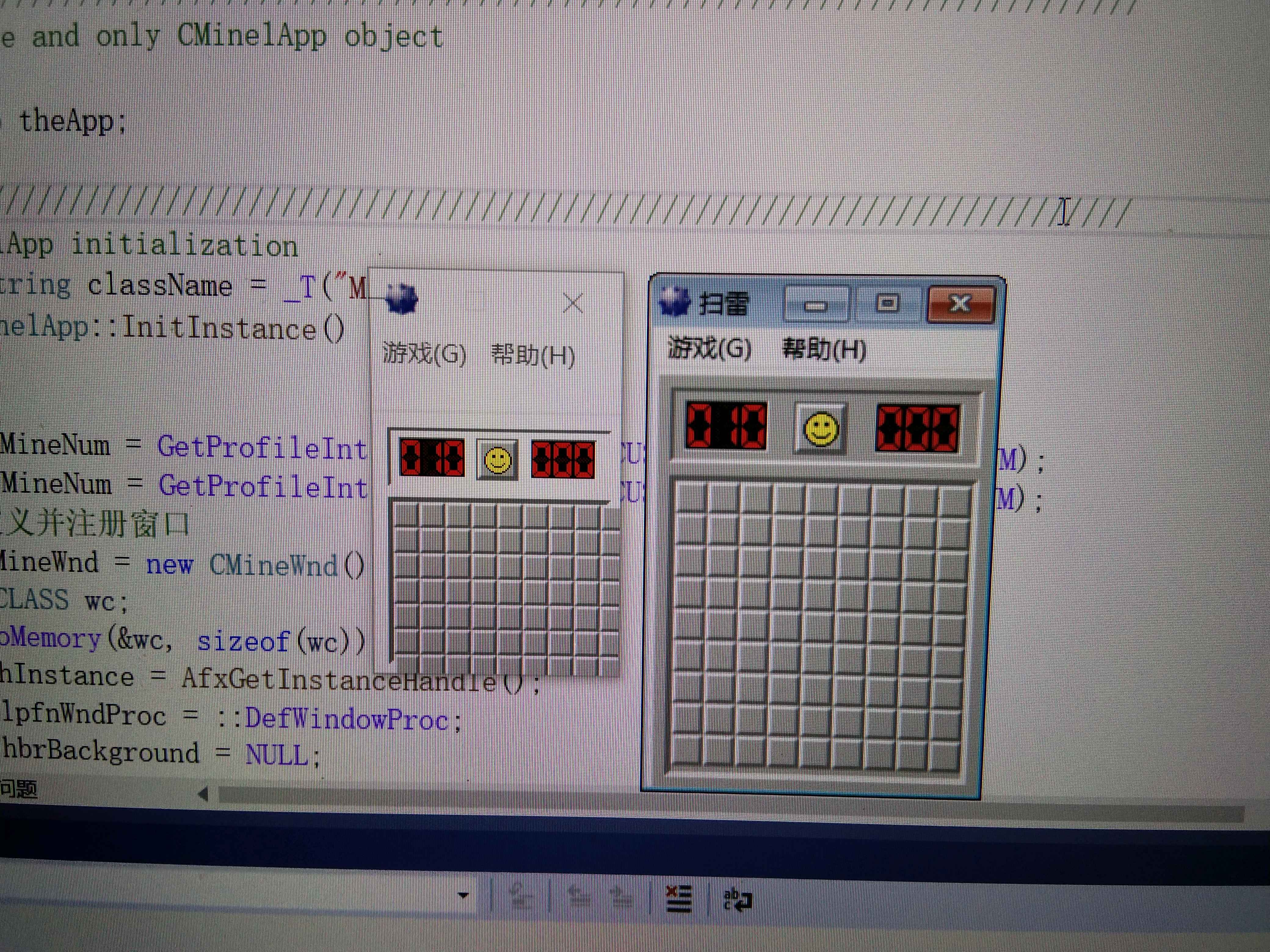Image resolution: width=1270 pixels, height=952 pixels.
Task: Close the 扫雷 window with the red X
Action: click(x=960, y=304)
